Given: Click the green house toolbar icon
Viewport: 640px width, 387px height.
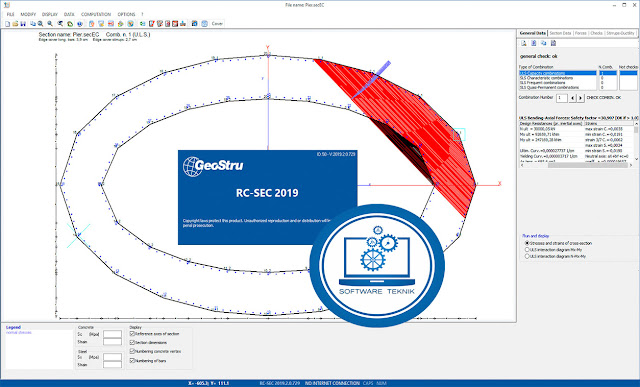Looking at the screenshot, I should tap(70, 24).
